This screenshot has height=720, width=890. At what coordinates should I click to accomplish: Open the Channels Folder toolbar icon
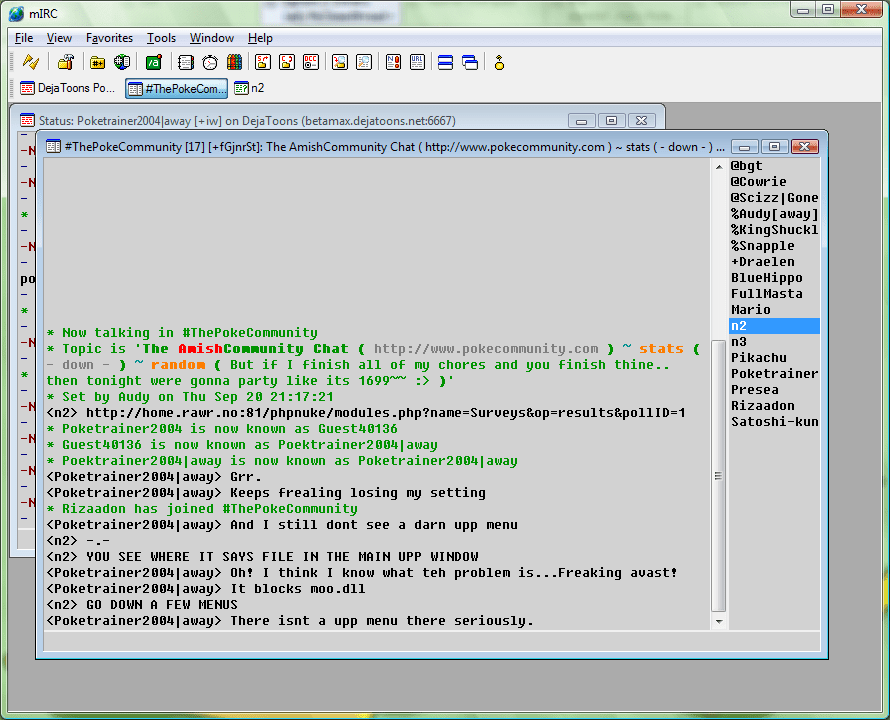(x=98, y=62)
